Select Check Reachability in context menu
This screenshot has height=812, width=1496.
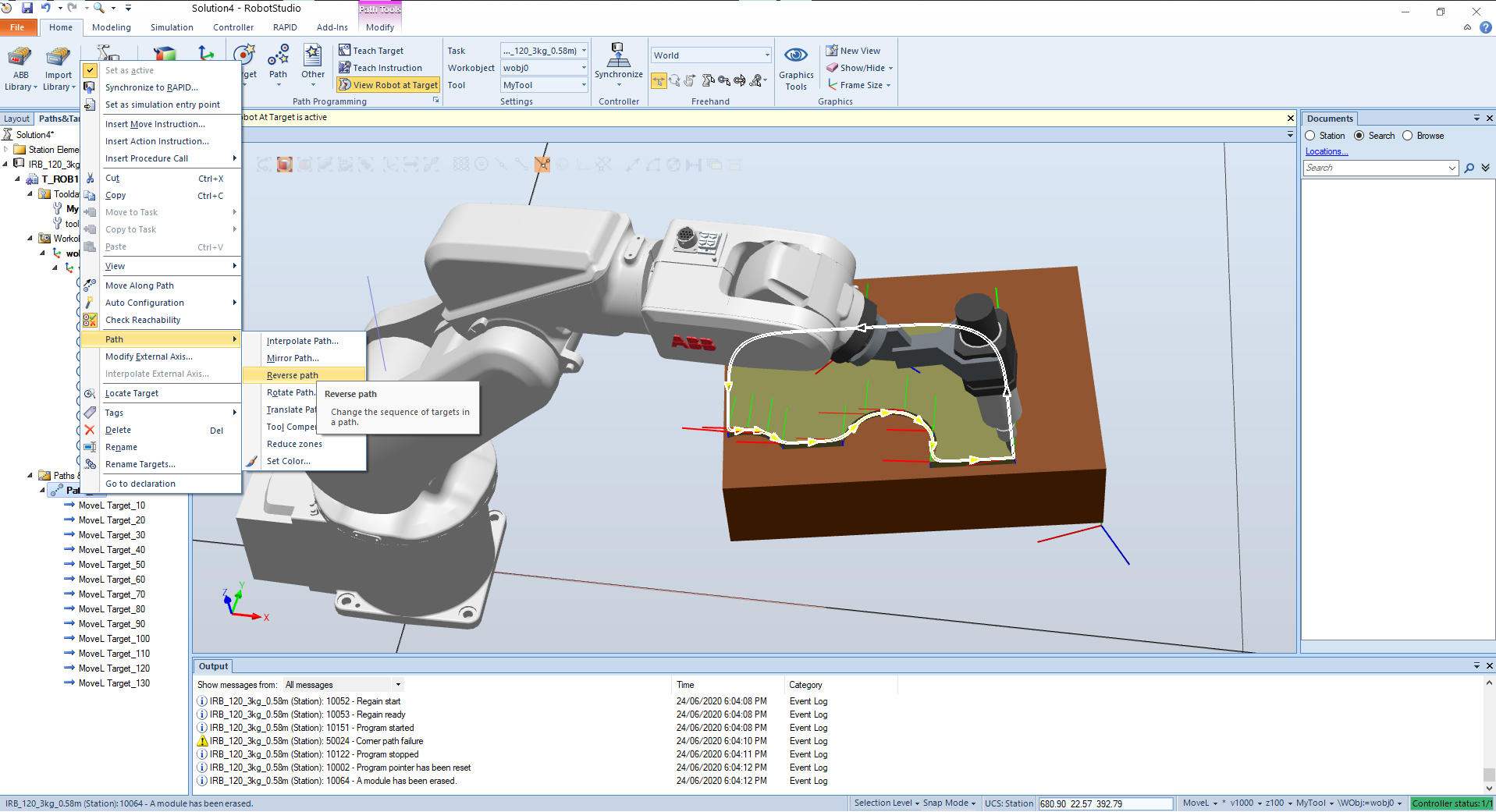[143, 320]
